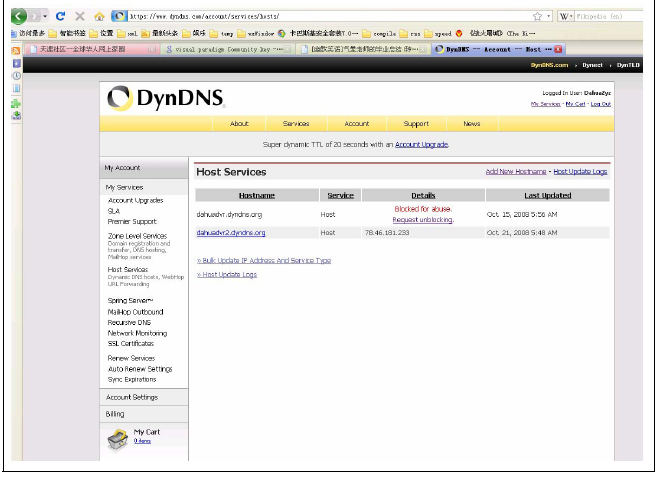Open the history clock sidebar icon

pyautogui.click(x=16, y=76)
